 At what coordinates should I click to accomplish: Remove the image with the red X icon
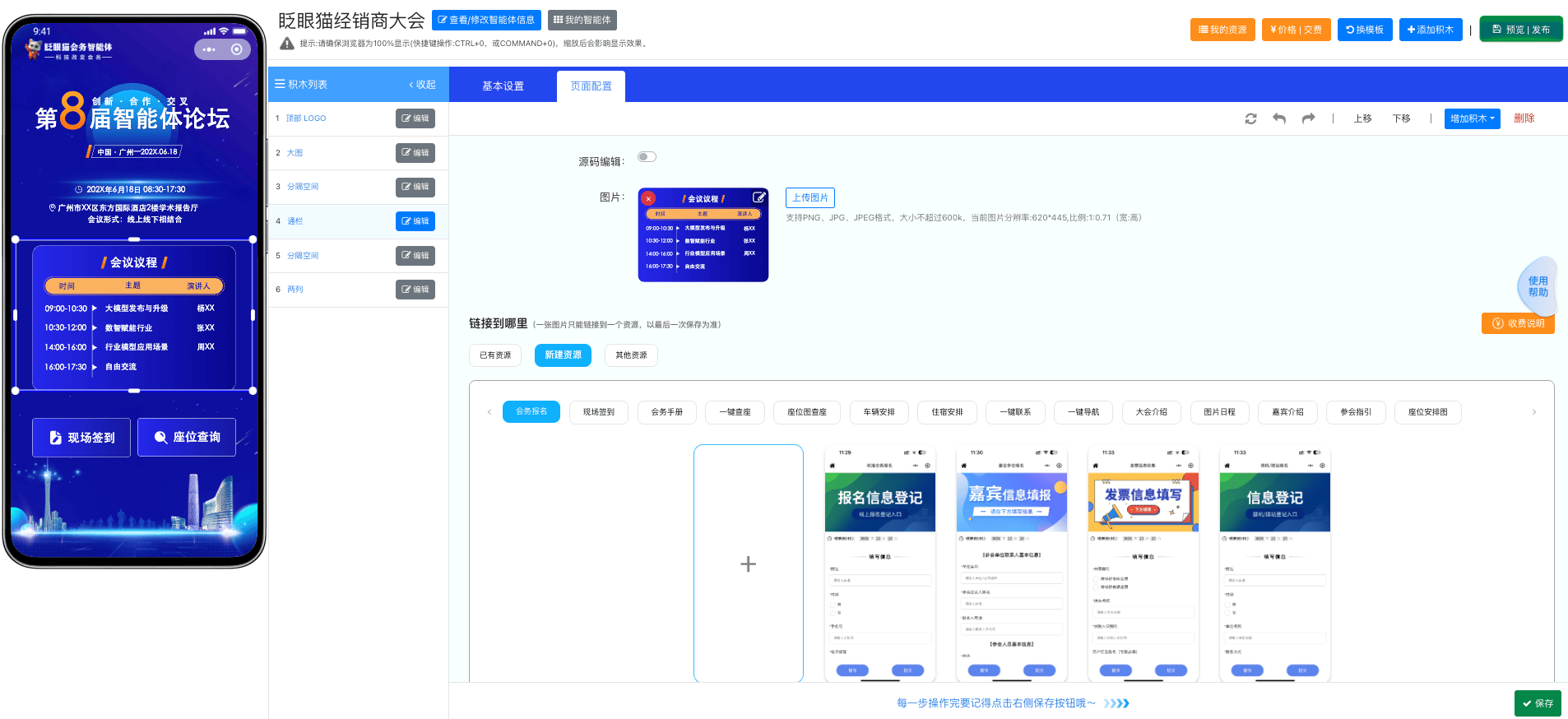tap(649, 198)
